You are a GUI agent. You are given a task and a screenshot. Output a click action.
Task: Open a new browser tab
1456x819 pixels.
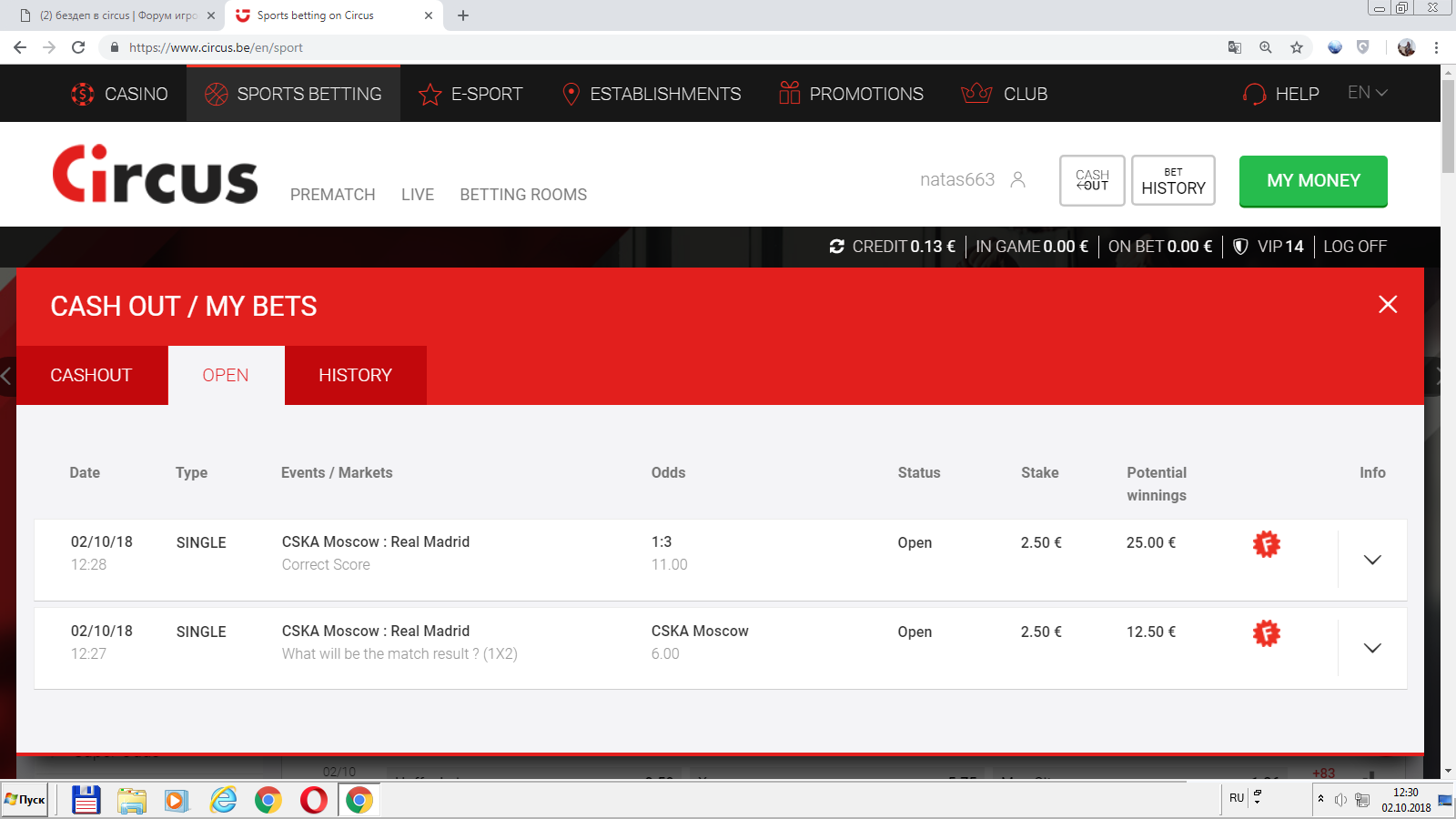(x=463, y=15)
